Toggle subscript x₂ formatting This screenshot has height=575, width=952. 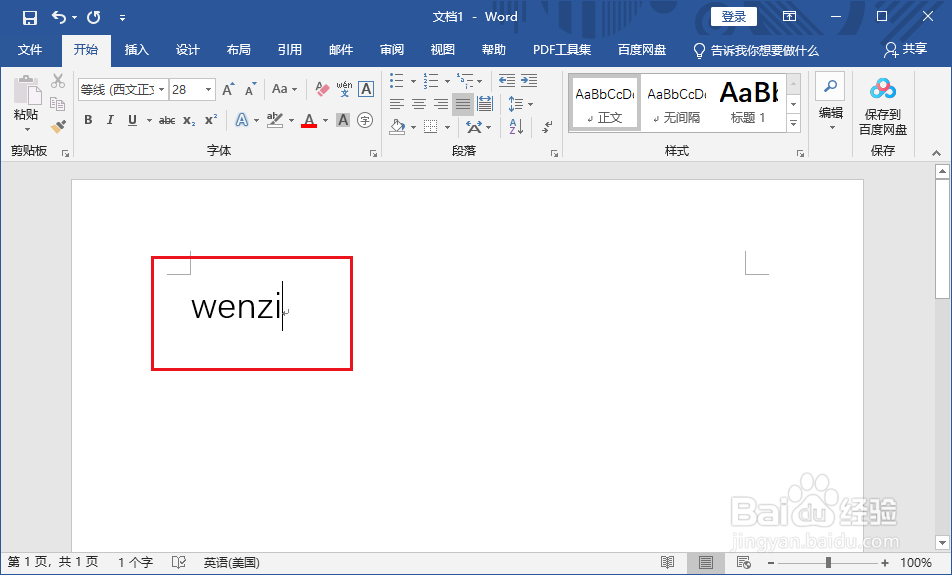tap(189, 120)
